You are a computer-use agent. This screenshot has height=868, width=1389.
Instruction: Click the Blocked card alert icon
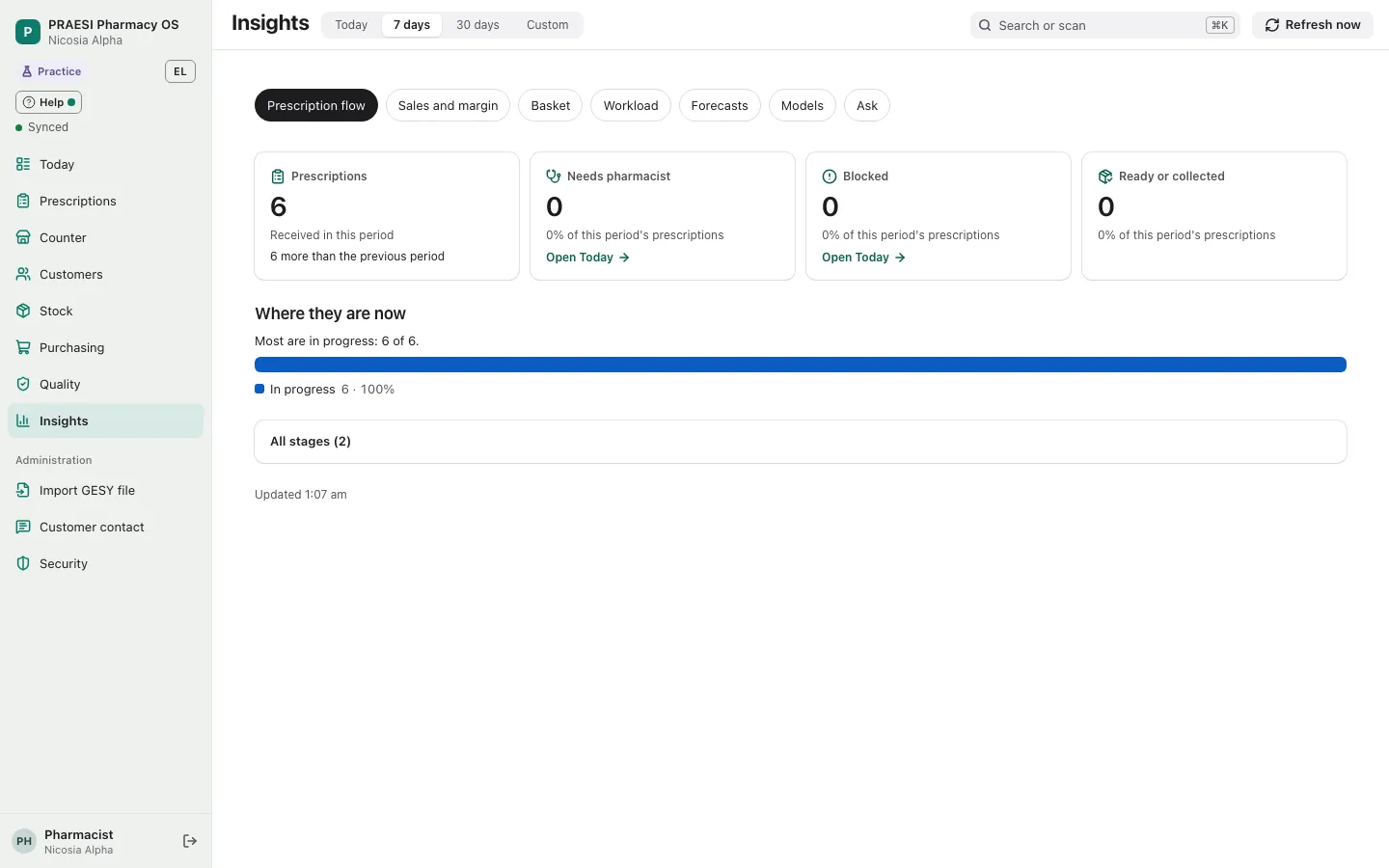[830, 176]
